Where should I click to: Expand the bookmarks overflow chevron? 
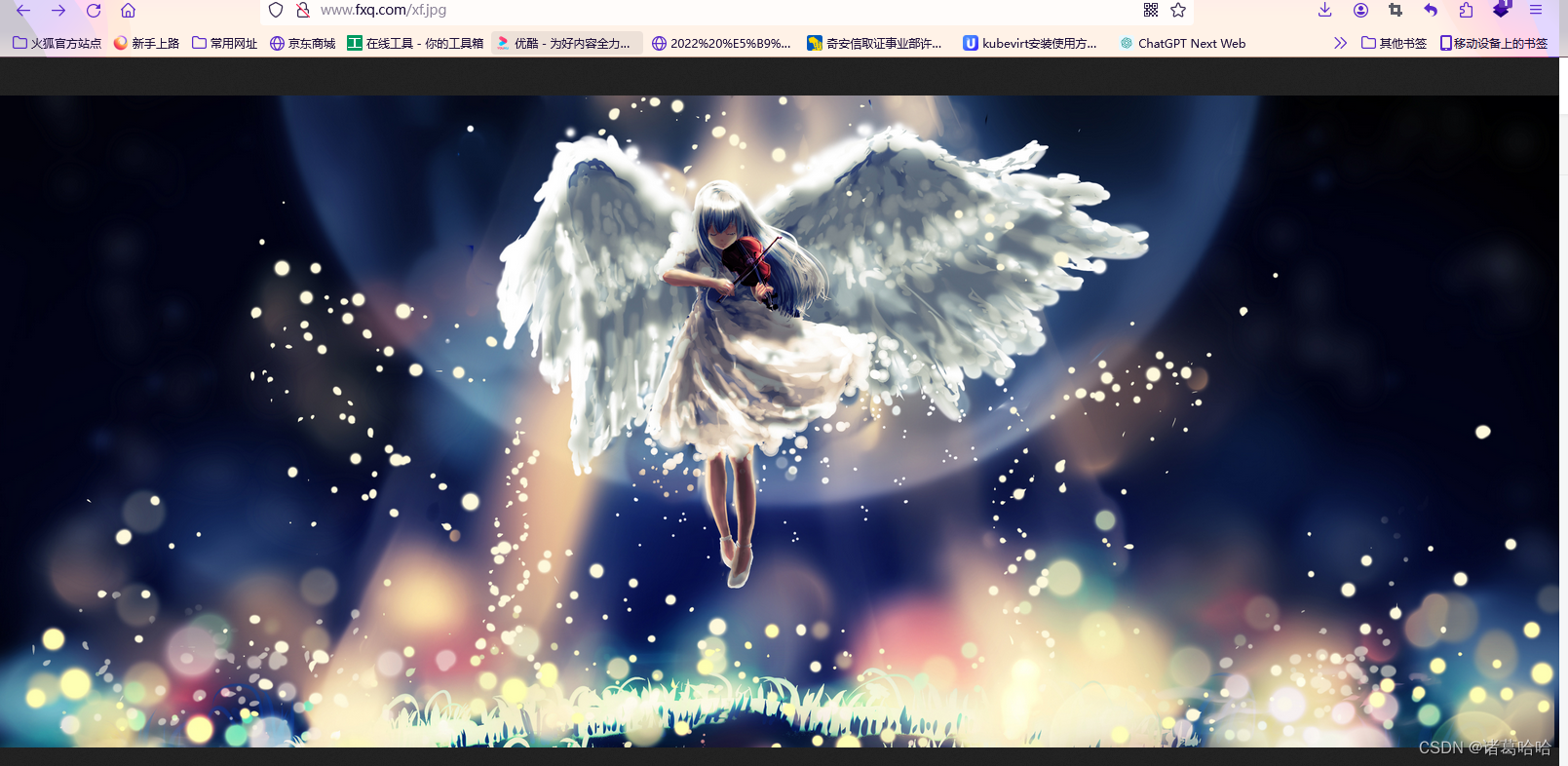tap(1340, 43)
